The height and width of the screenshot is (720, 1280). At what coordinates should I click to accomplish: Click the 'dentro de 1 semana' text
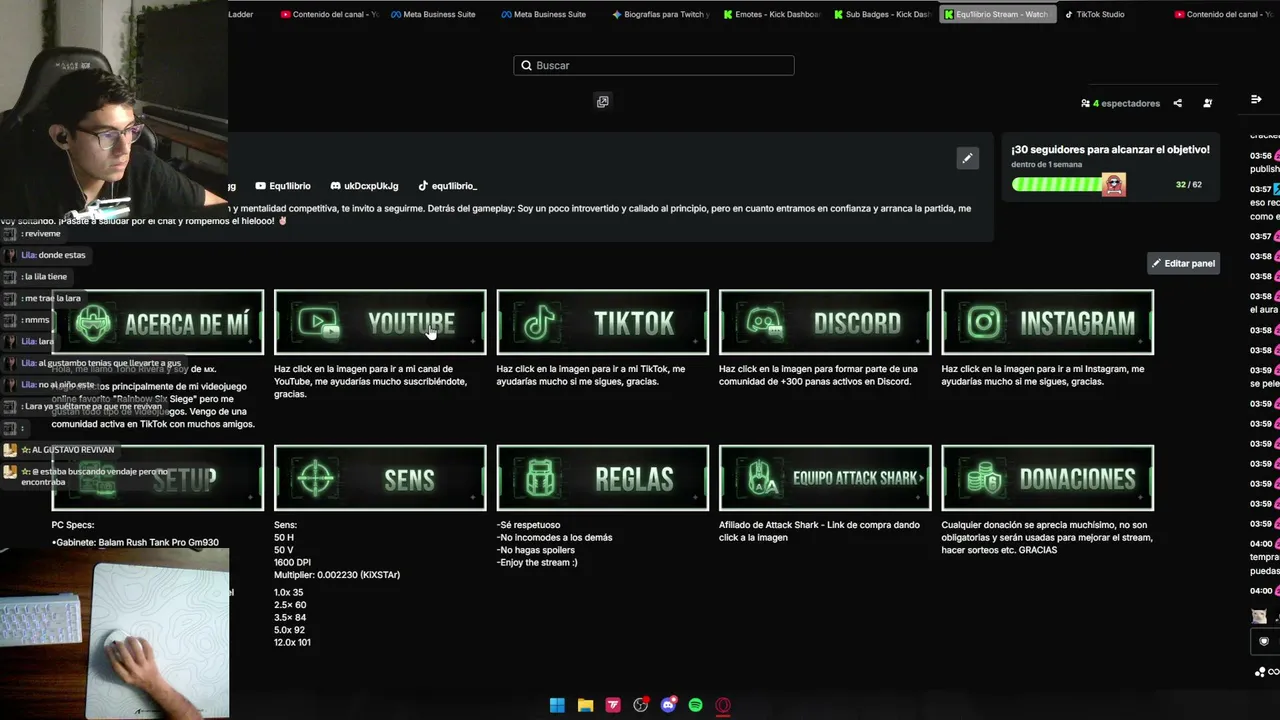pyautogui.click(x=1046, y=164)
